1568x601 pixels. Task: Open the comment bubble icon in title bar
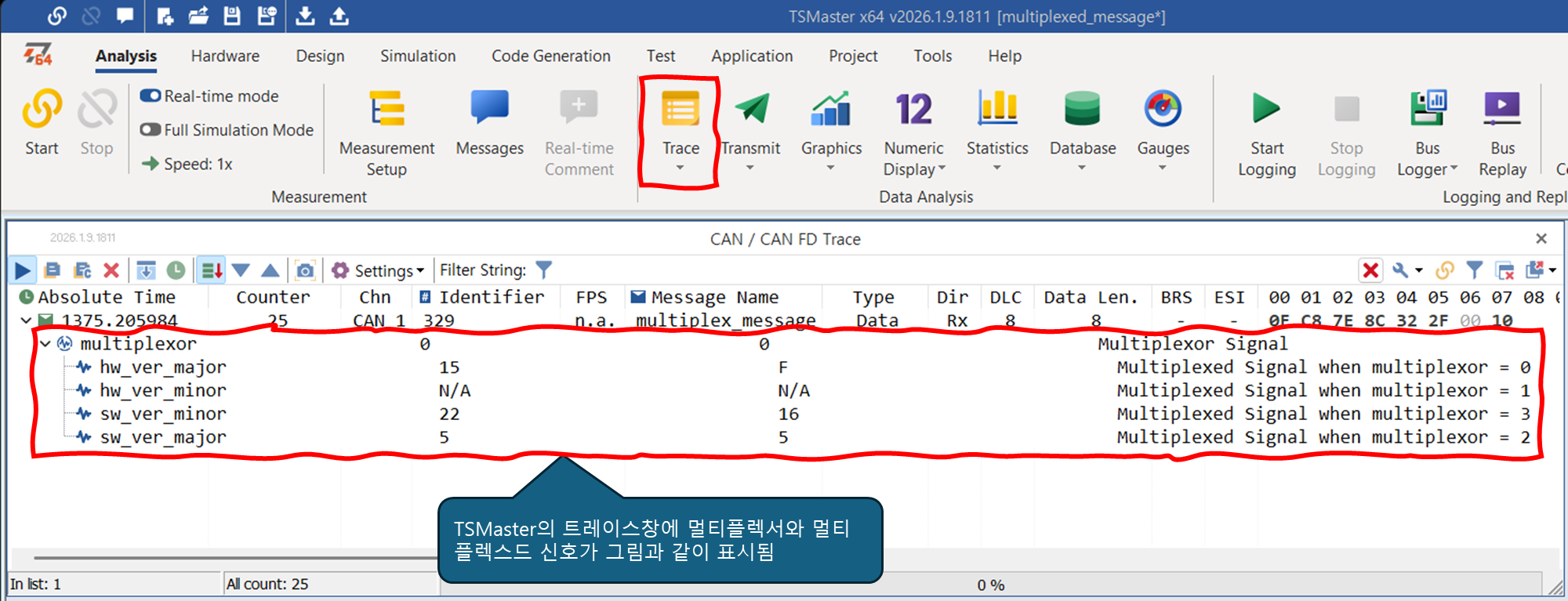point(125,16)
